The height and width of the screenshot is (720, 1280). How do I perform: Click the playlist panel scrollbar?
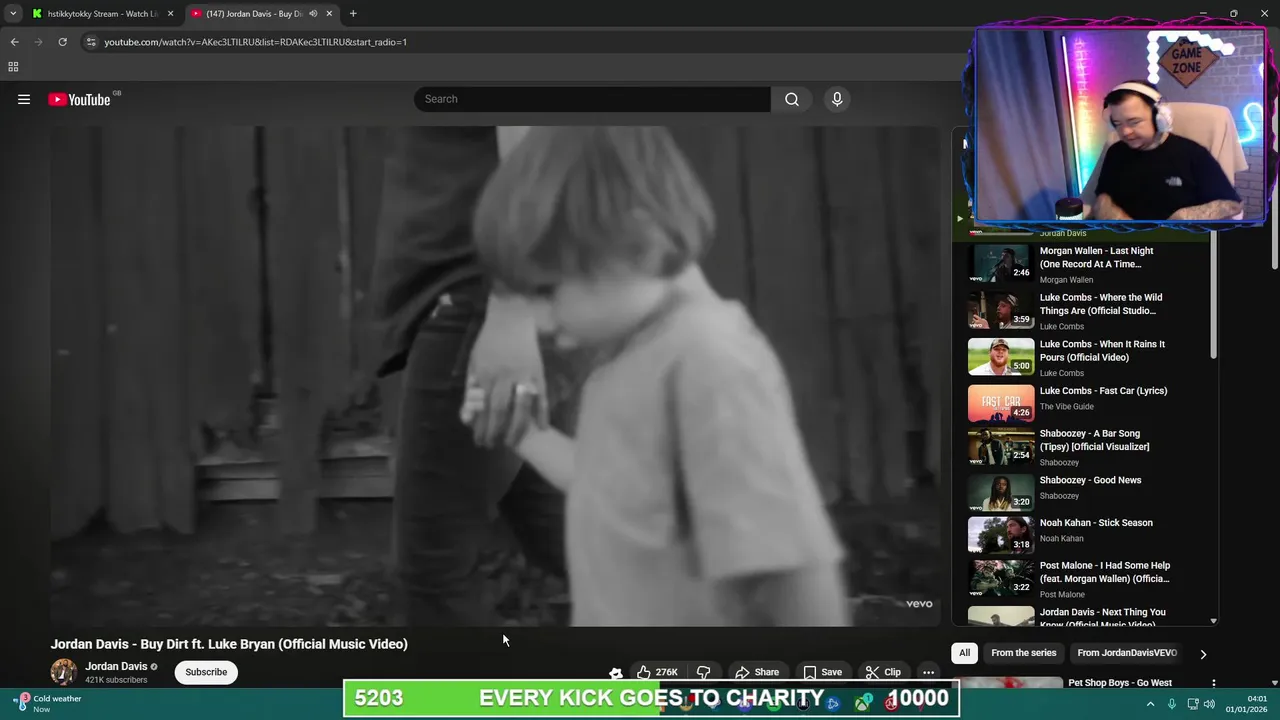pos(1214,295)
